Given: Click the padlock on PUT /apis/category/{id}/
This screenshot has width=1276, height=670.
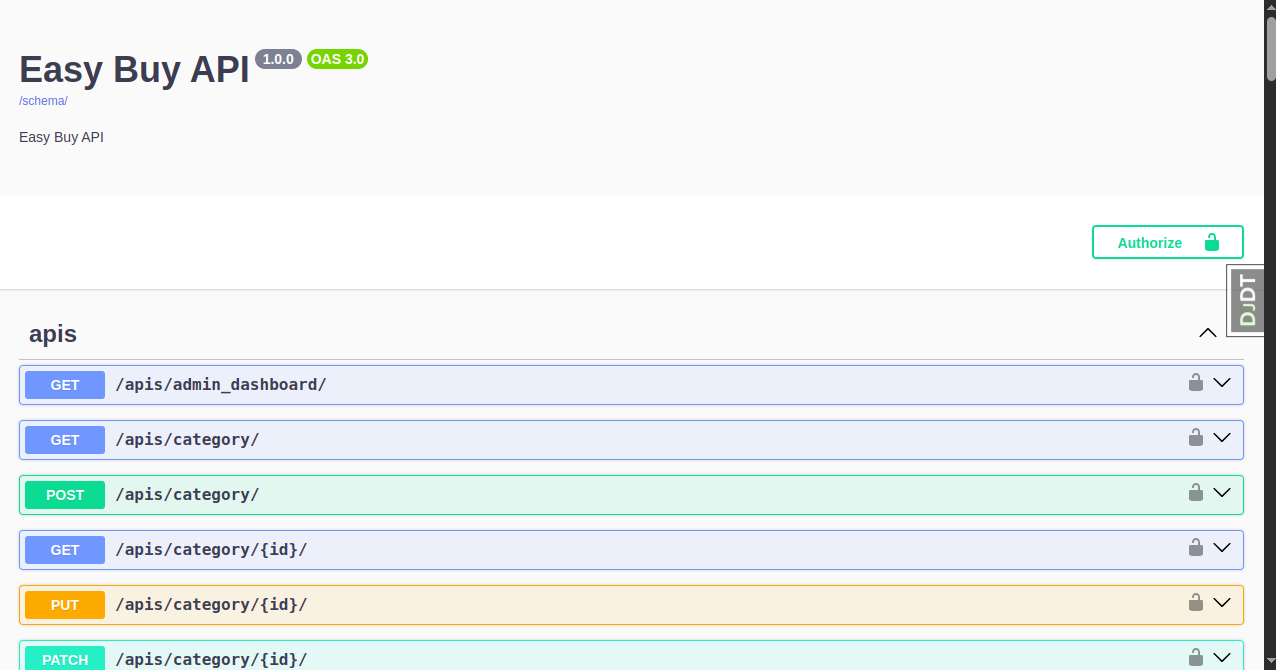Looking at the screenshot, I should pos(1195,602).
